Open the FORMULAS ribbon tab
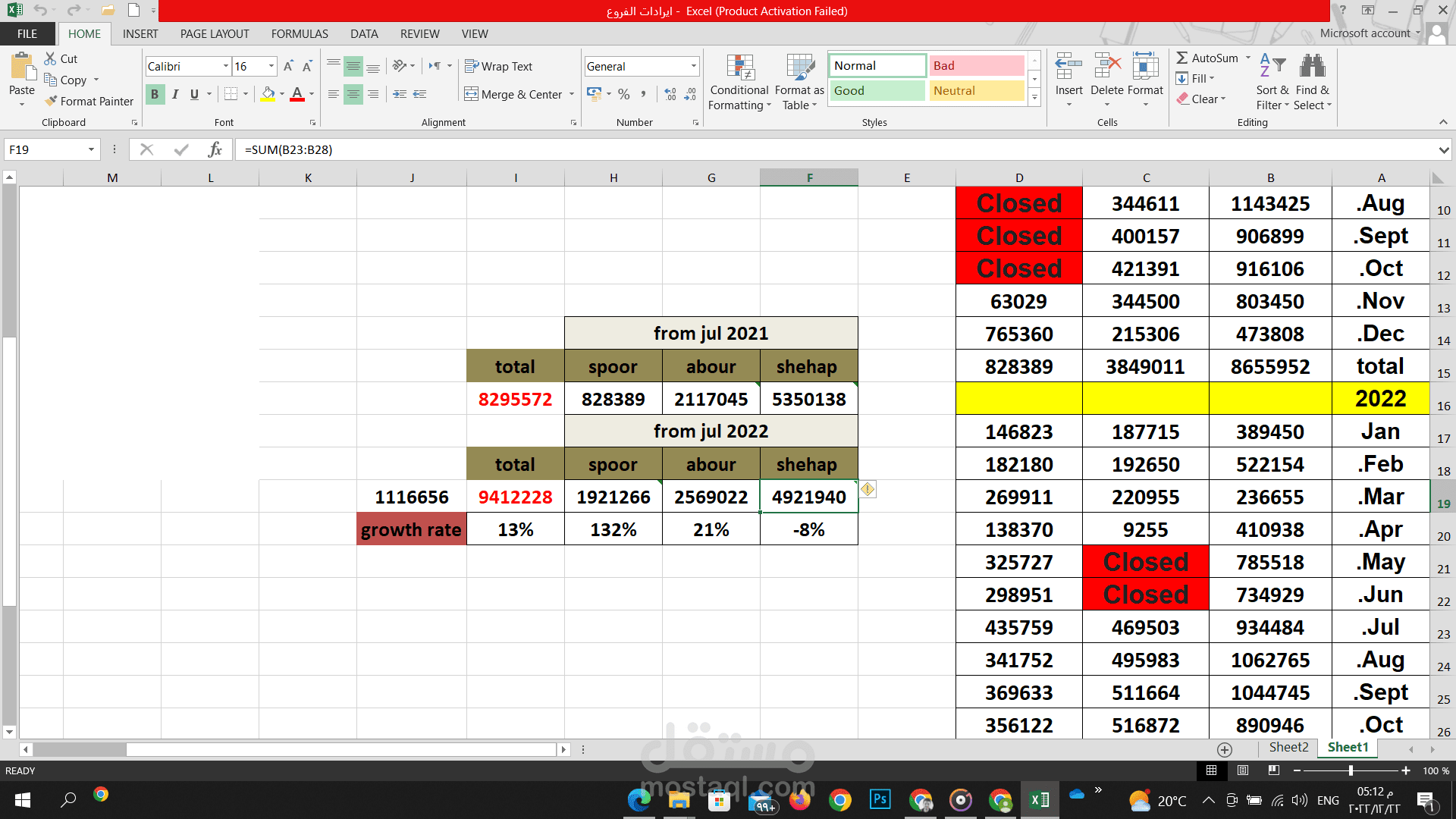Image resolution: width=1456 pixels, height=819 pixels. click(x=300, y=33)
